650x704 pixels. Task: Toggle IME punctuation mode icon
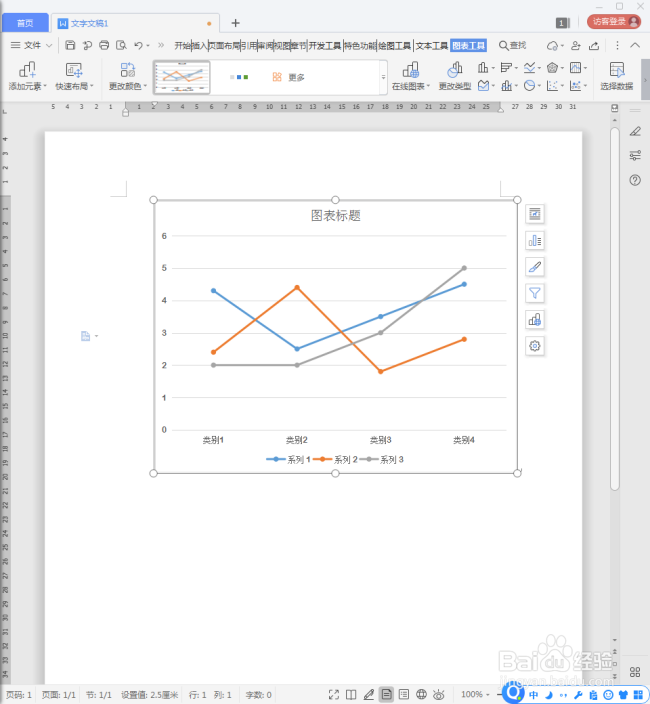563,695
